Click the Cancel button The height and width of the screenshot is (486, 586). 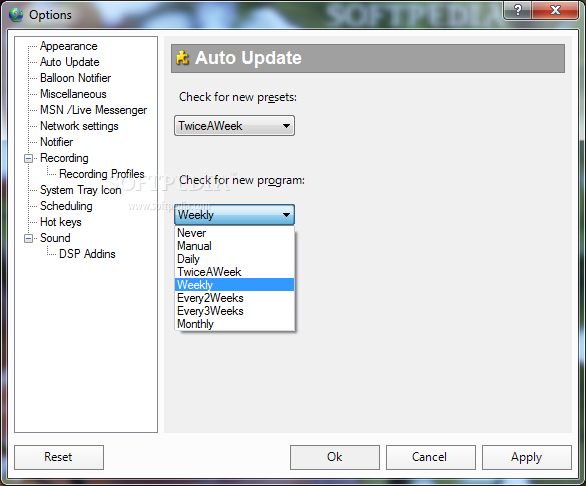point(430,457)
